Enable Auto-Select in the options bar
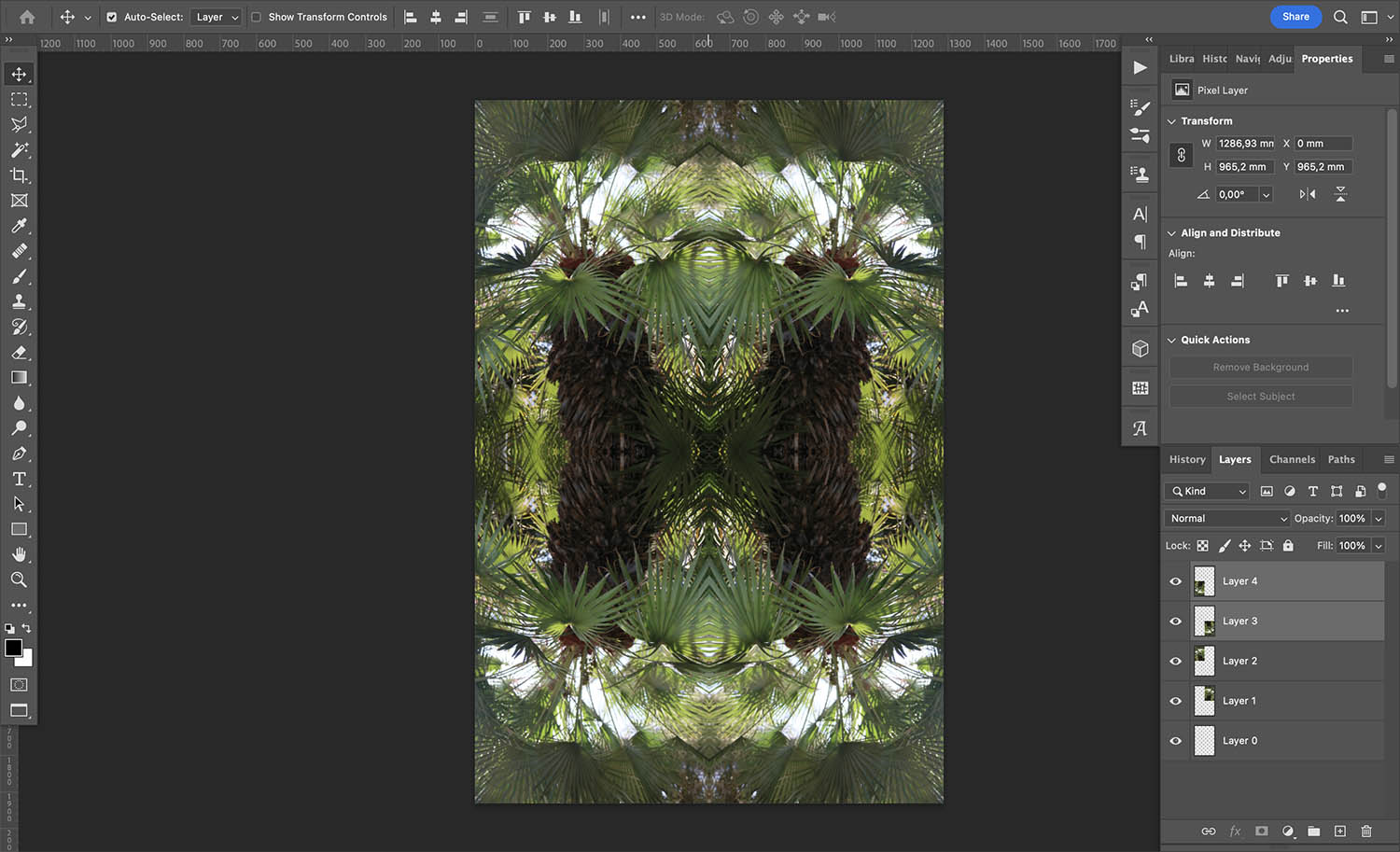The width and height of the screenshot is (1400, 852). point(112,16)
